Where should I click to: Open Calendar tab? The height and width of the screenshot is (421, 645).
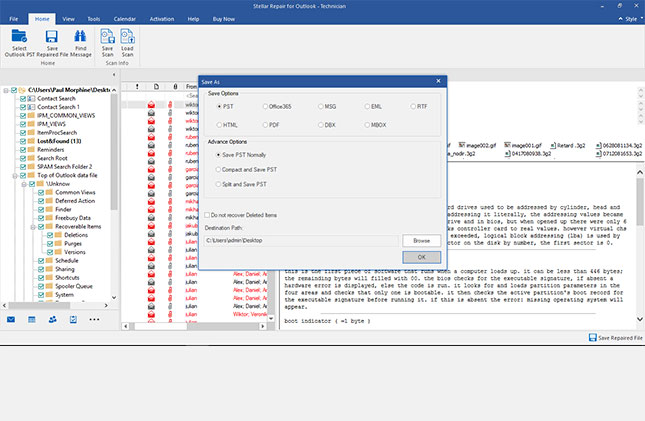coord(125,19)
